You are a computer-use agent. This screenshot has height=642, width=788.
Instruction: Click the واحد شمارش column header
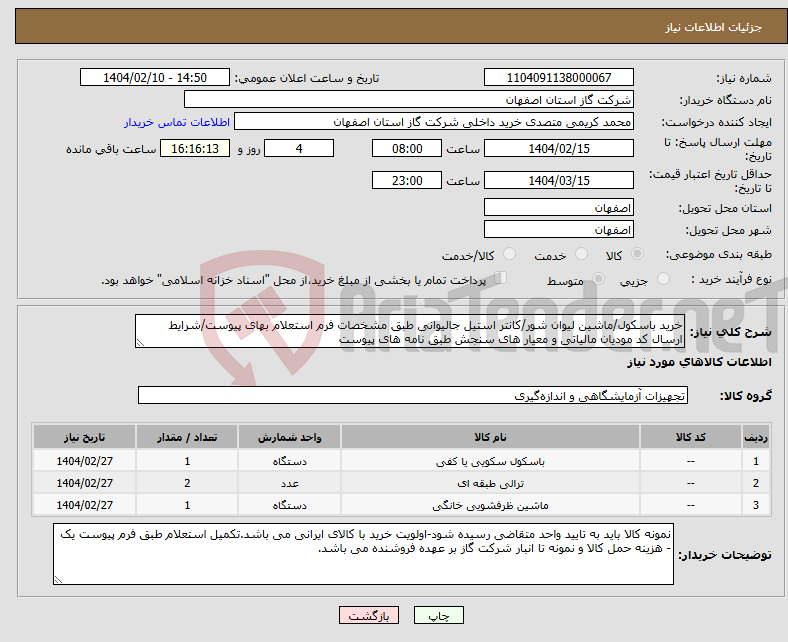pyautogui.click(x=289, y=437)
